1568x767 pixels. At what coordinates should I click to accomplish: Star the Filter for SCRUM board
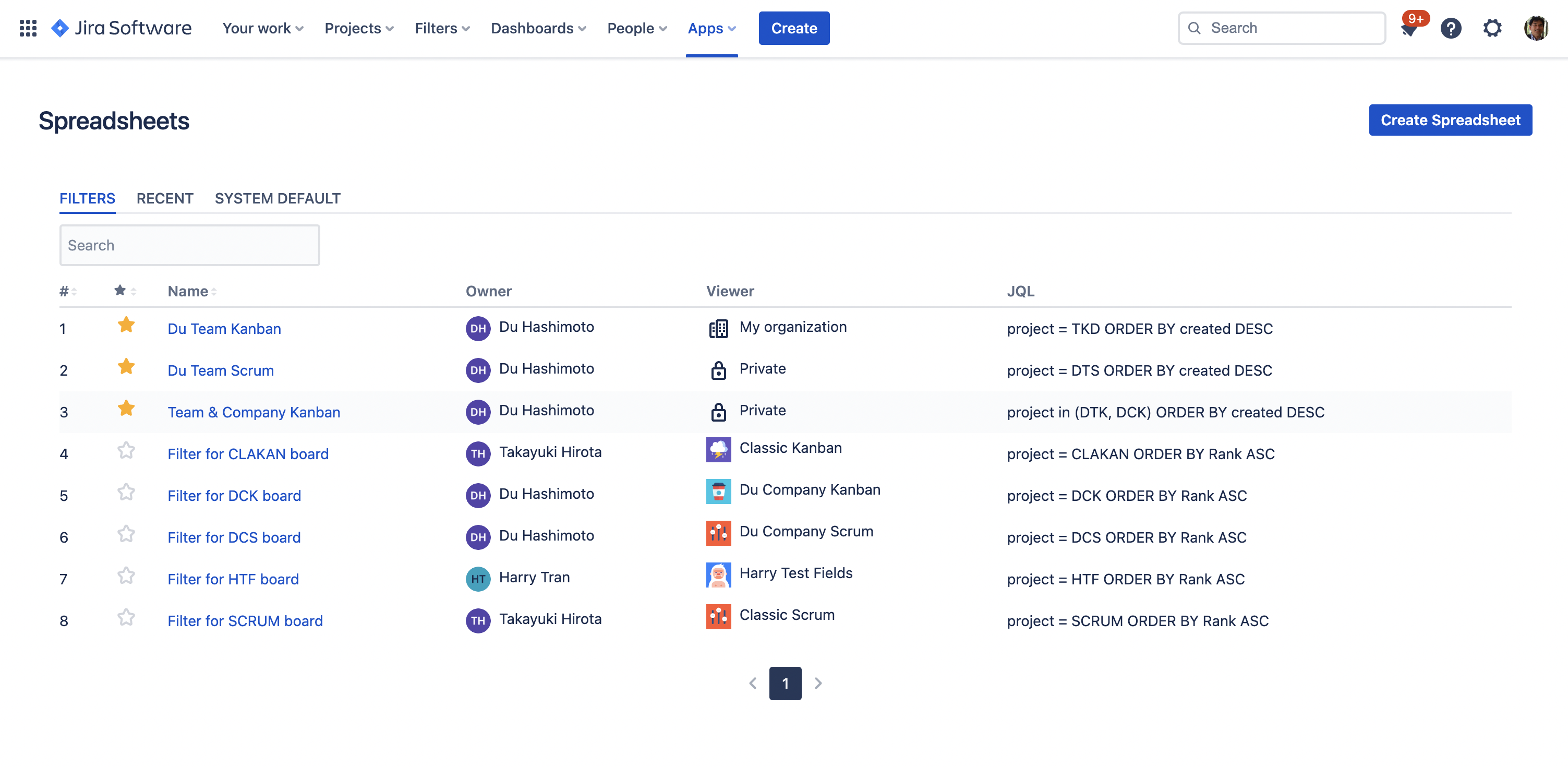tap(126, 617)
